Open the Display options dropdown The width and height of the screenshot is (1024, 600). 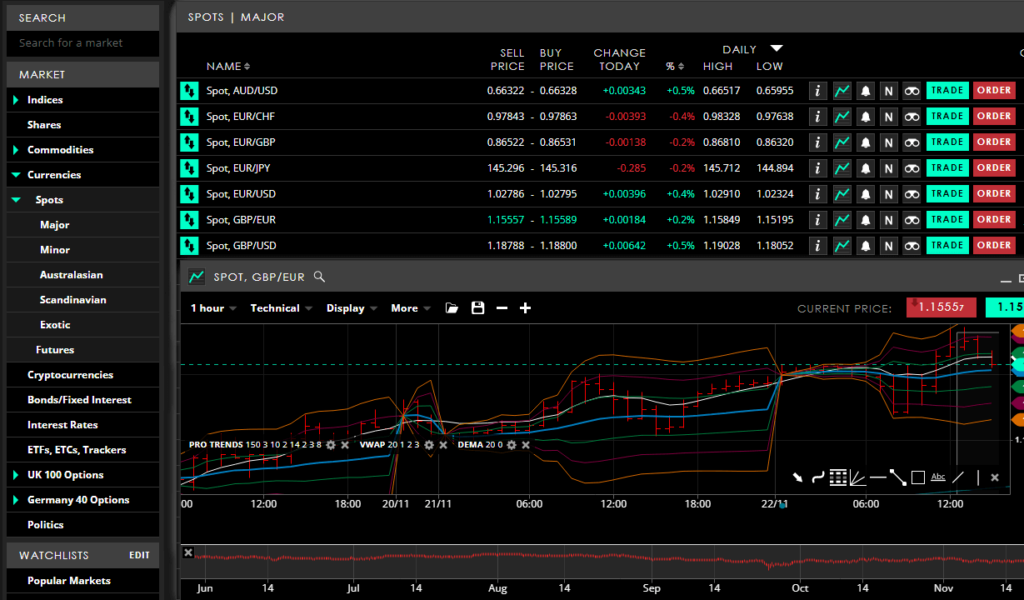351,308
